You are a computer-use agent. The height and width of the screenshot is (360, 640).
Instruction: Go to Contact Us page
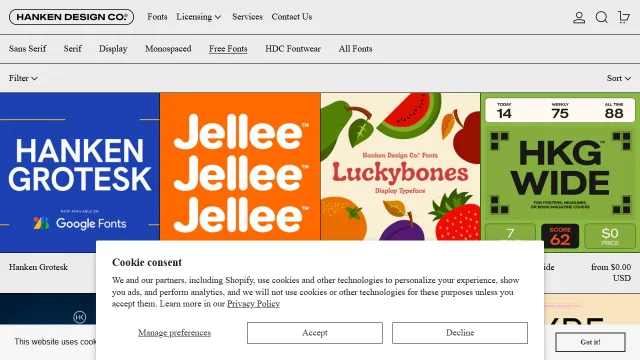tap(292, 17)
